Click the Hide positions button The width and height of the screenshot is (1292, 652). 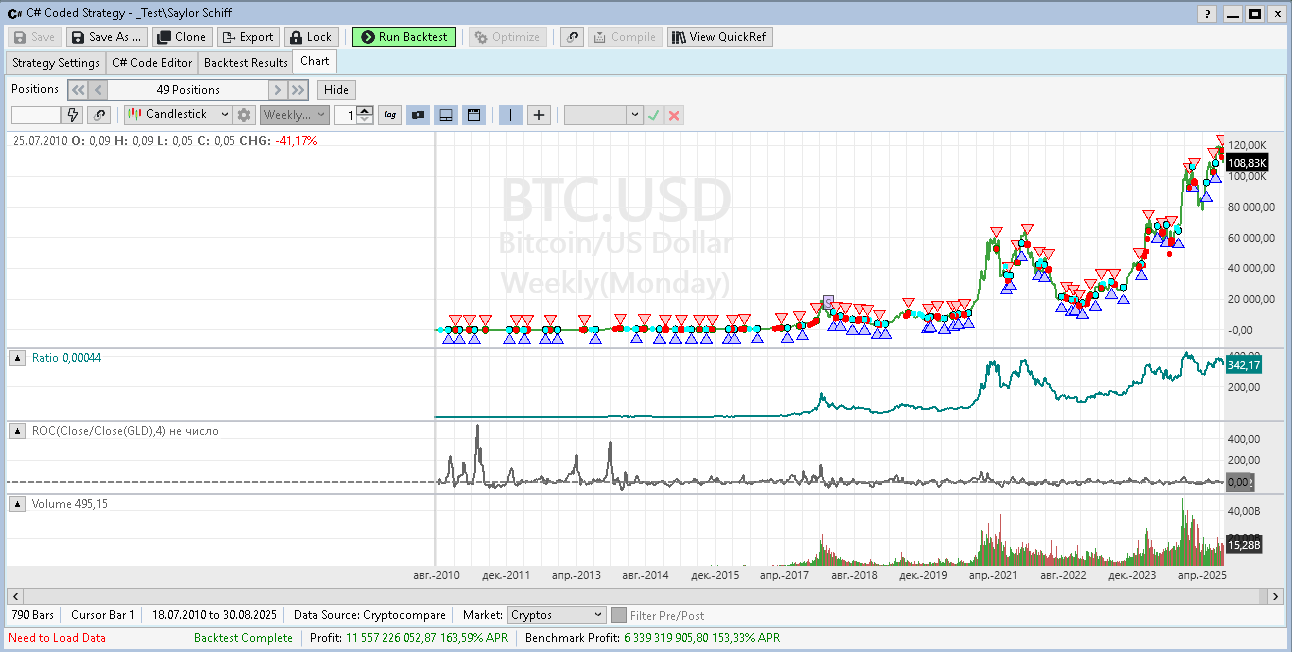pyautogui.click(x=336, y=90)
